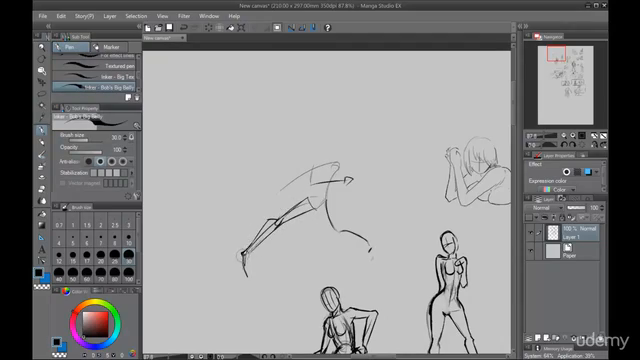Image resolution: width=640 pixels, height=360 pixels.
Task: Open the Layer menu
Action: [x=110, y=16]
